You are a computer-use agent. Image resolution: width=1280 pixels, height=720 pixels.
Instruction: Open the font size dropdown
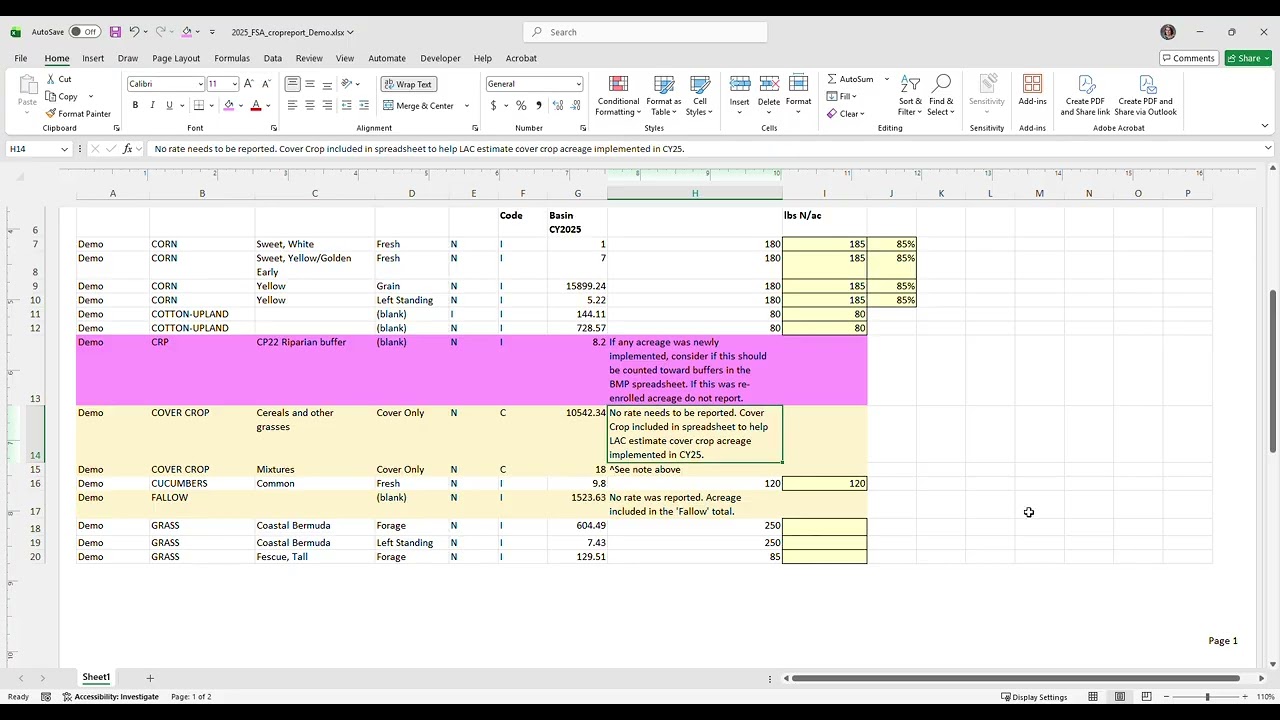[x=234, y=84]
